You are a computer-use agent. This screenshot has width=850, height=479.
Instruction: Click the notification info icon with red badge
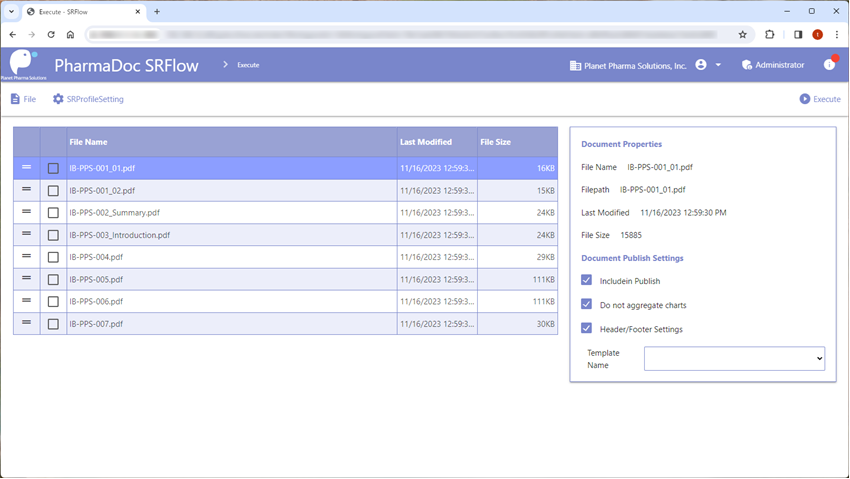[830, 64]
